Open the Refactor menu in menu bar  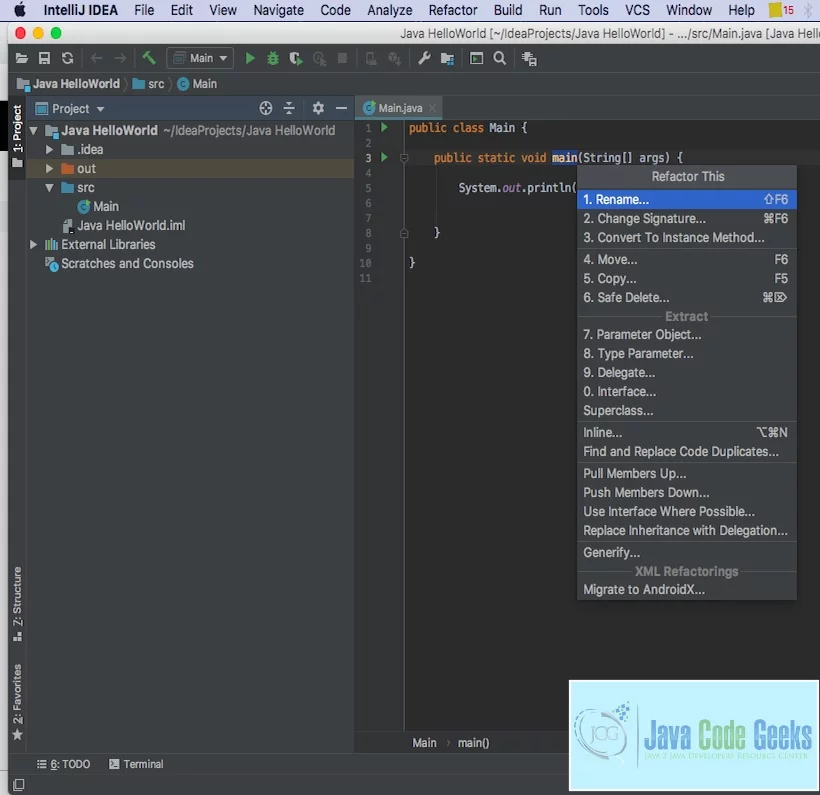point(453,10)
